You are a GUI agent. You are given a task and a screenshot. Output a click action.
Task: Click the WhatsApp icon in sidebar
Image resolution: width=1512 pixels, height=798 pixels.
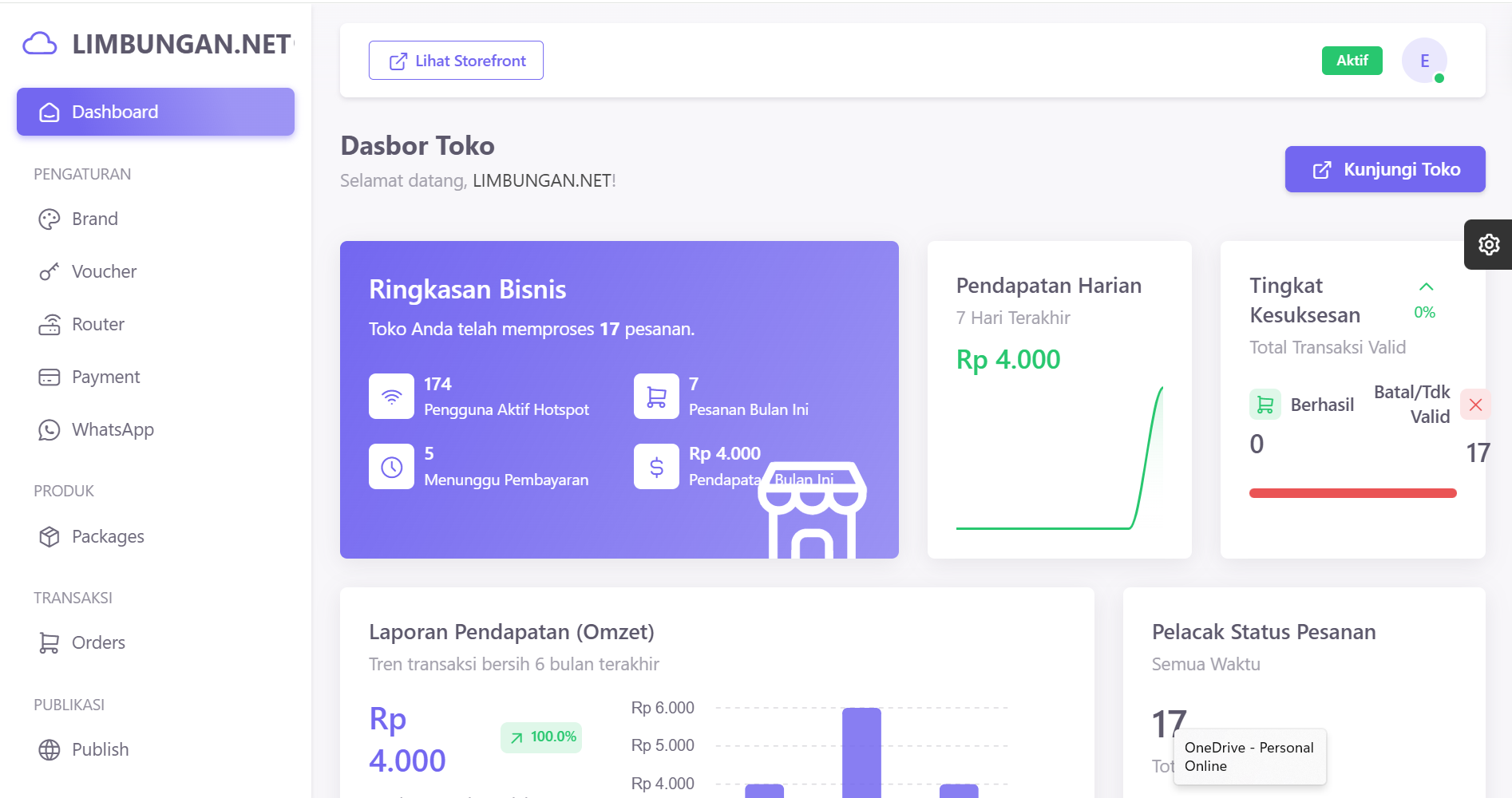pyautogui.click(x=49, y=429)
